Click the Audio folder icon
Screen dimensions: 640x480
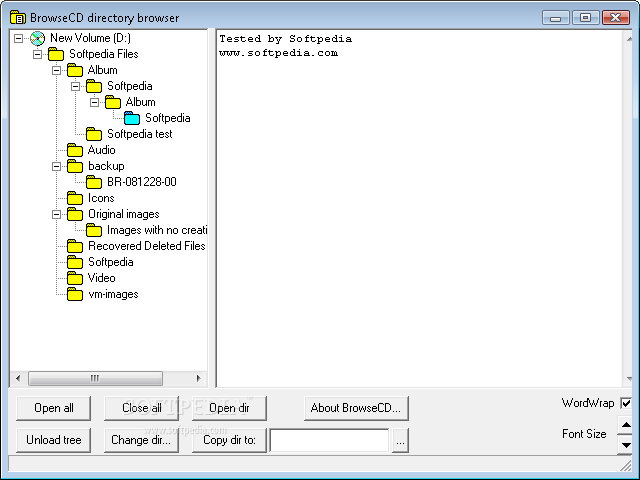(x=75, y=150)
